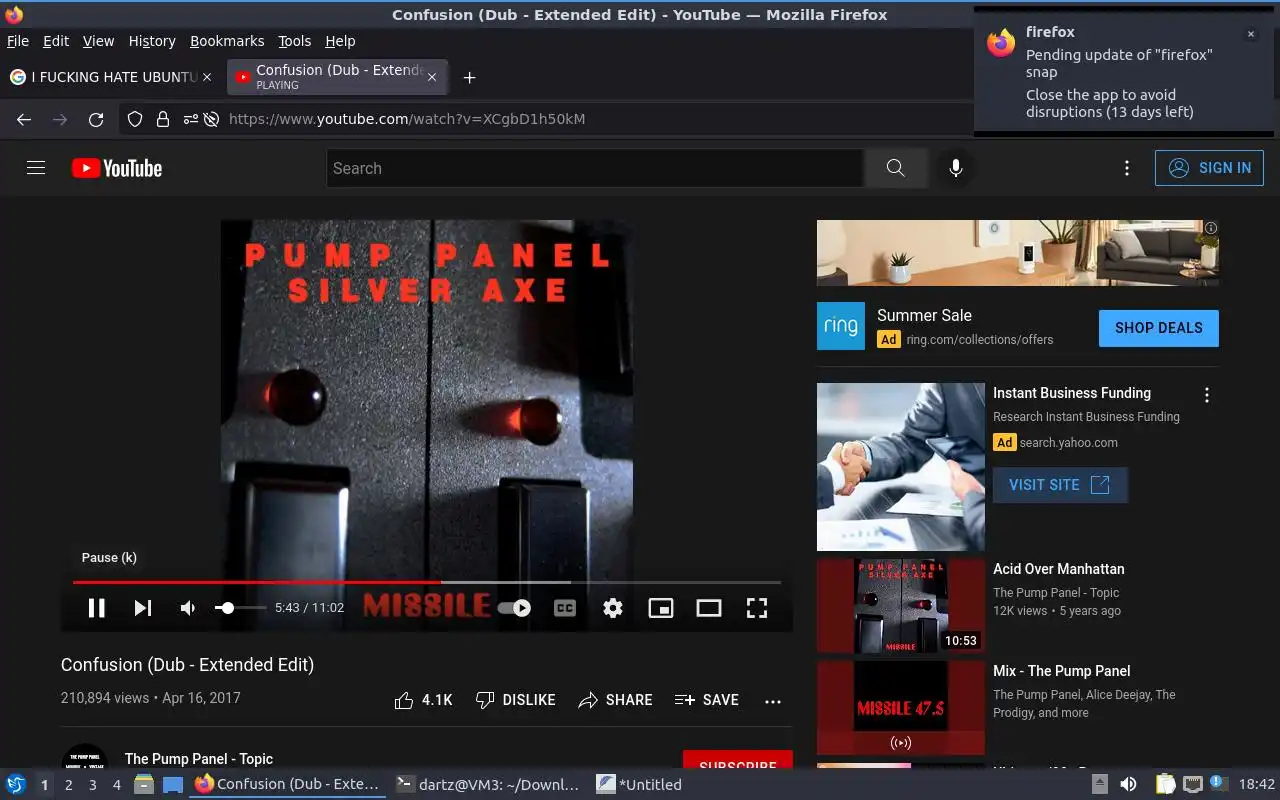Open options menu for Instant Business Funding ad
The image size is (1280, 800).
tap(1207, 395)
